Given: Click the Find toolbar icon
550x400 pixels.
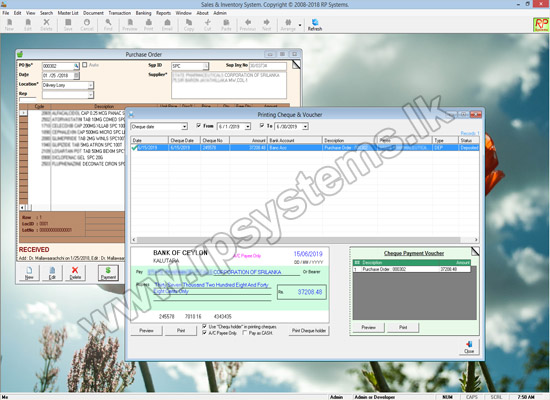Looking at the screenshot, I should click(x=108, y=25).
